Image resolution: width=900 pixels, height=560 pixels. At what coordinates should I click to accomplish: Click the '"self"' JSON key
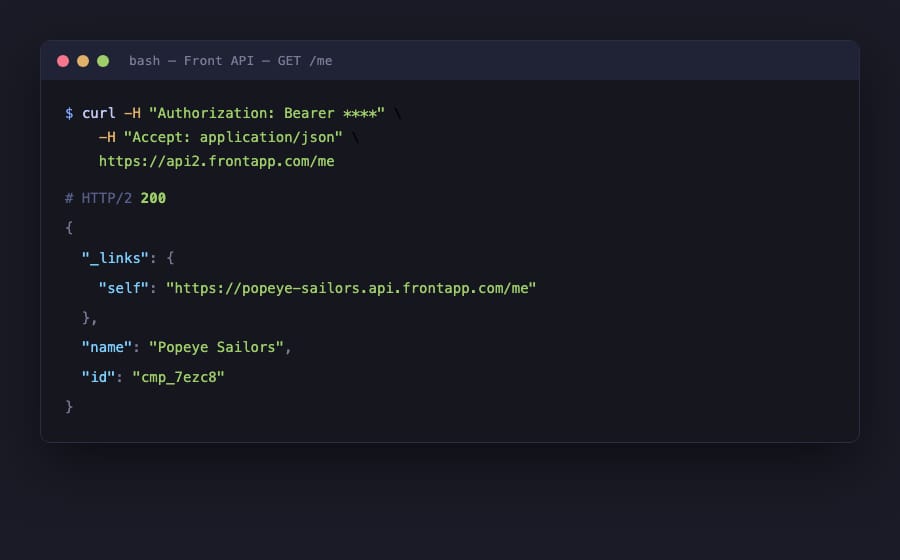[x=123, y=288]
